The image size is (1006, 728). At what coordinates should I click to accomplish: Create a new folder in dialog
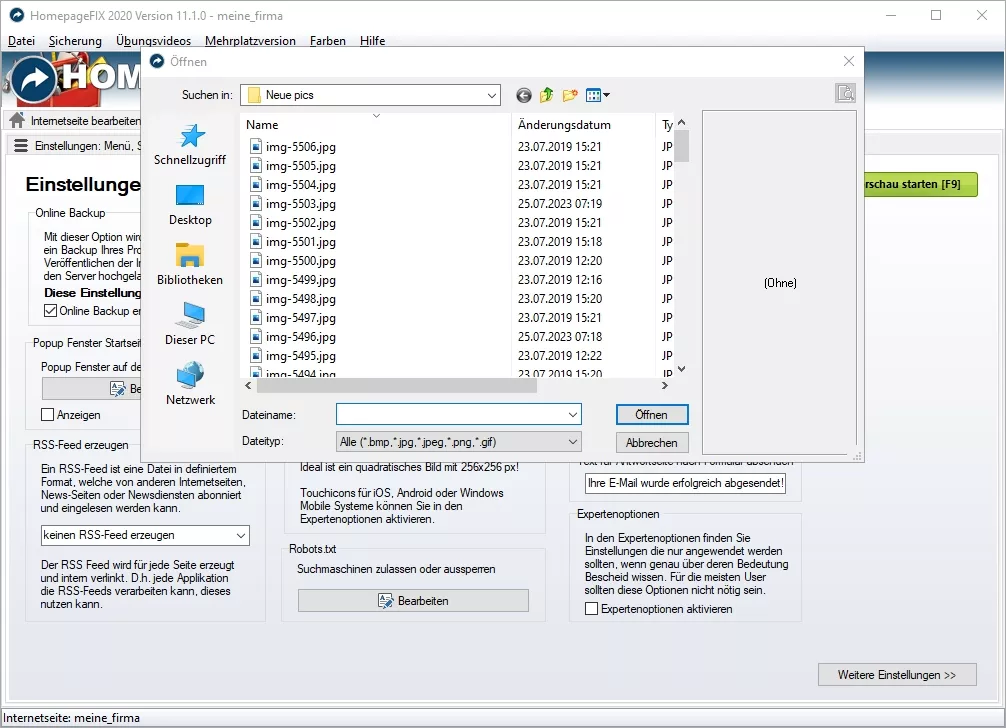coord(570,95)
